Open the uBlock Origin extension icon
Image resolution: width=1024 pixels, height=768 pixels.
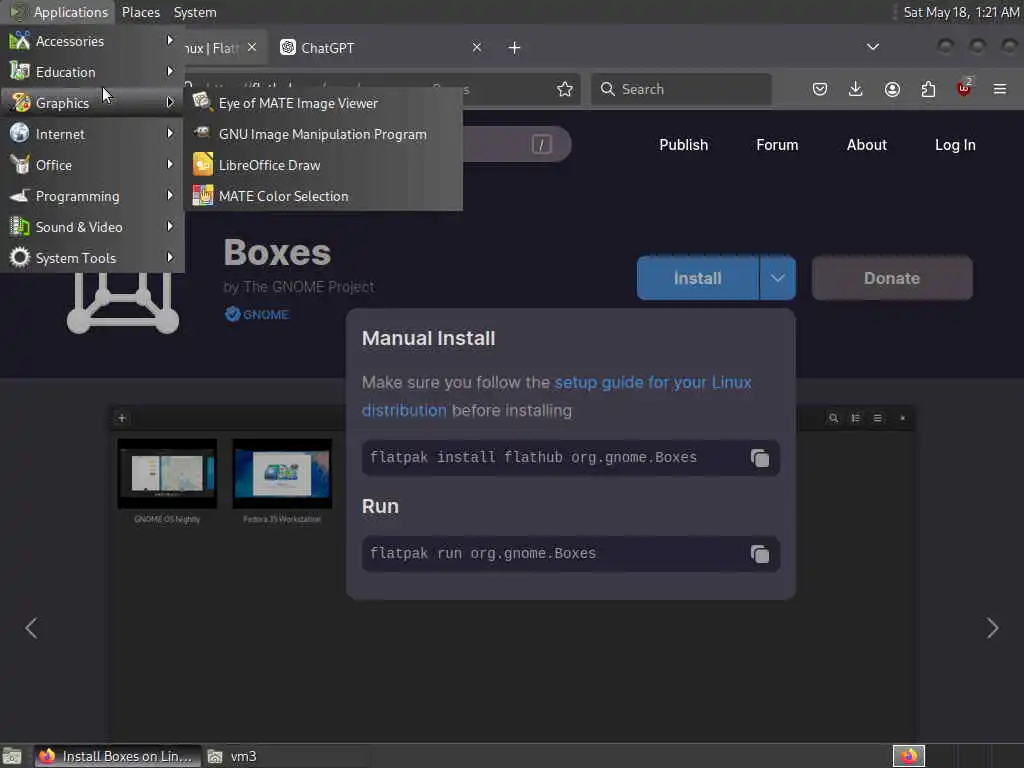click(964, 88)
